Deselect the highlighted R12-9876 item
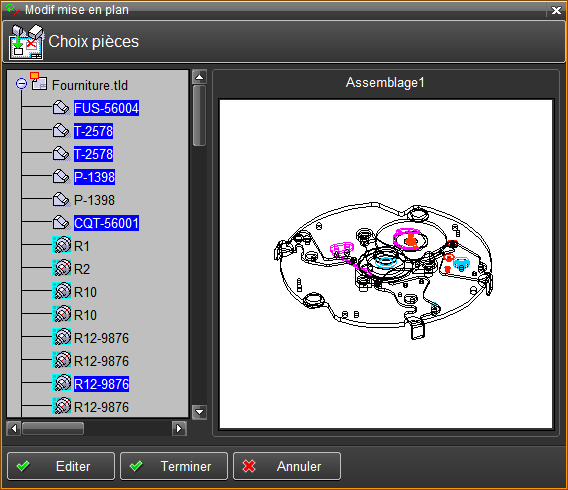The height and width of the screenshot is (490, 568). tap(101, 384)
